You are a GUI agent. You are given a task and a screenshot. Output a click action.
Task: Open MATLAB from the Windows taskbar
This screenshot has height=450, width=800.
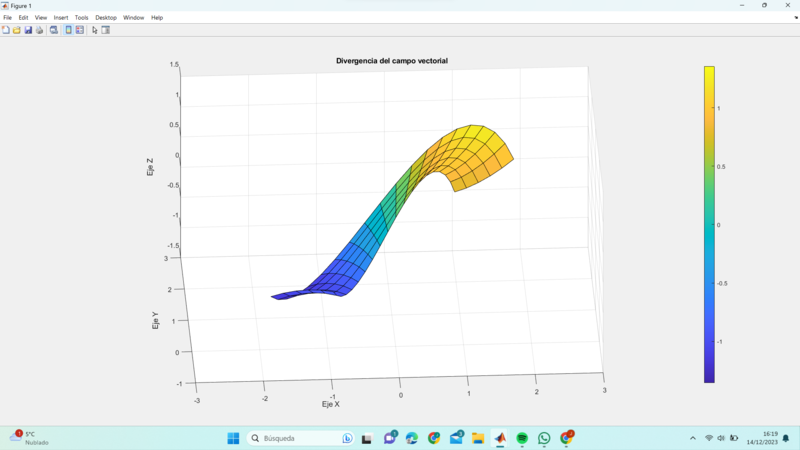[x=500, y=438]
